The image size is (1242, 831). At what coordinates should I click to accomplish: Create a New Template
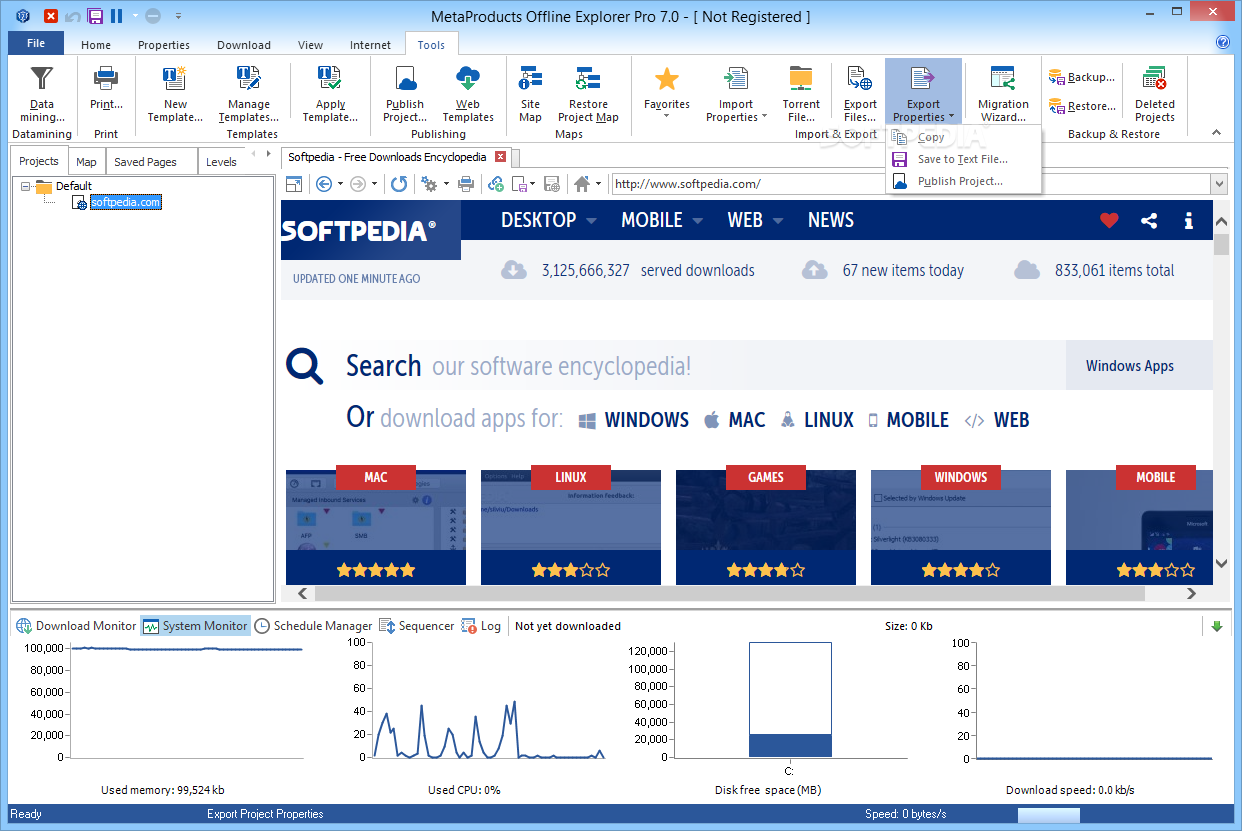coord(175,93)
